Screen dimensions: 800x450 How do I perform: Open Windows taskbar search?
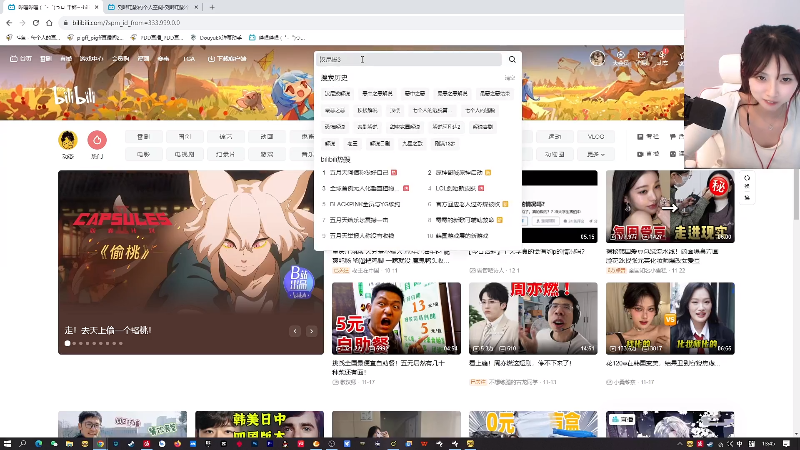pos(22,444)
